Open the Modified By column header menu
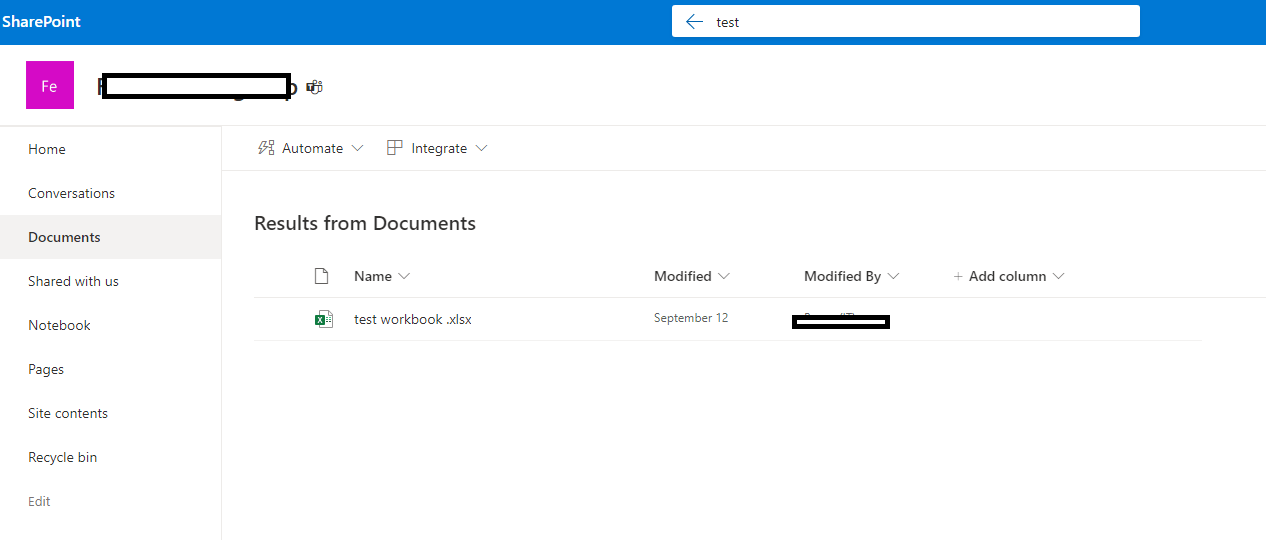Viewport: 1266px width, 540px height. [x=852, y=276]
